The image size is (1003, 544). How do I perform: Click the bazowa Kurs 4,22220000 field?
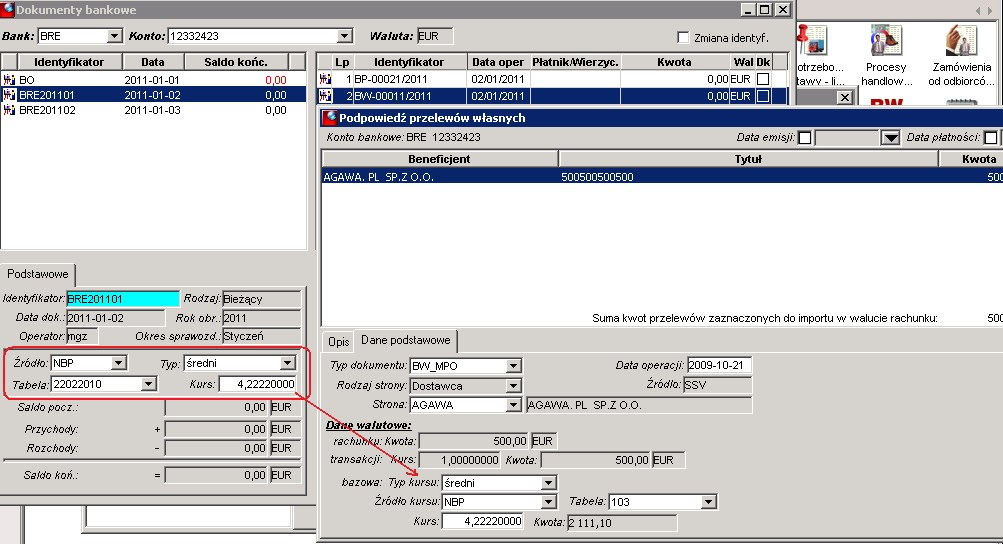click(483, 522)
